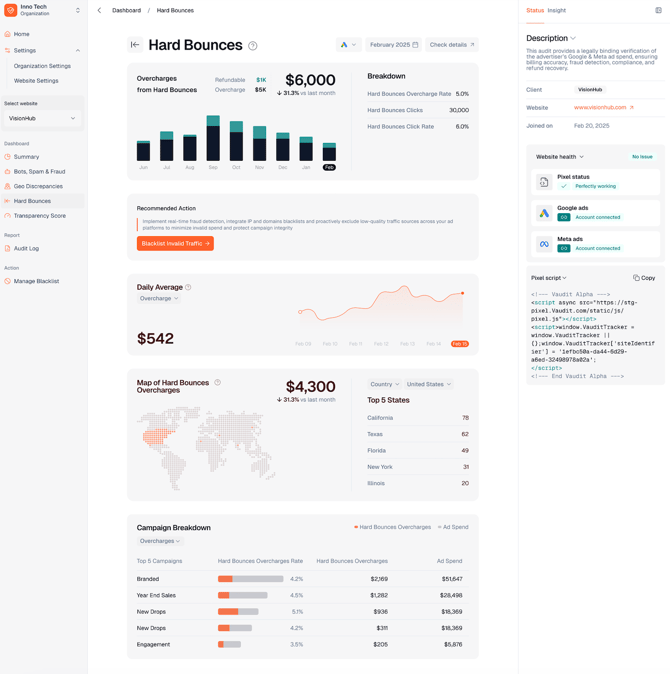
Task: Click the Check details button
Action: [452, 45]
